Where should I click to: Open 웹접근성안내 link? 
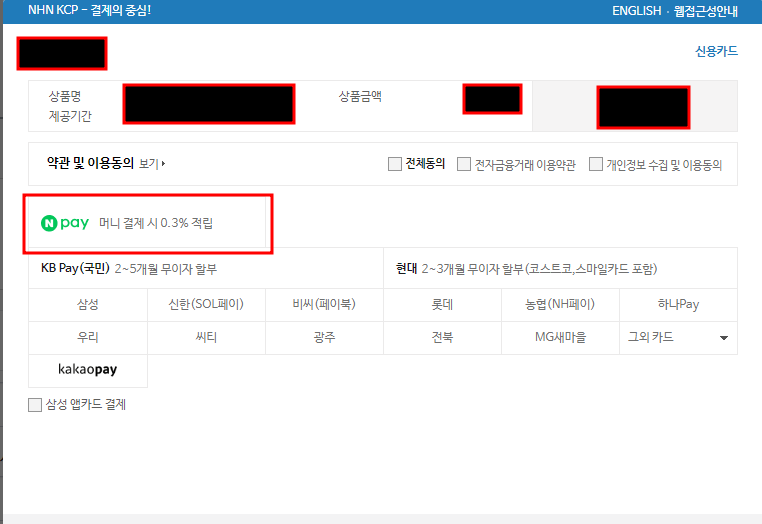point(706,11)
